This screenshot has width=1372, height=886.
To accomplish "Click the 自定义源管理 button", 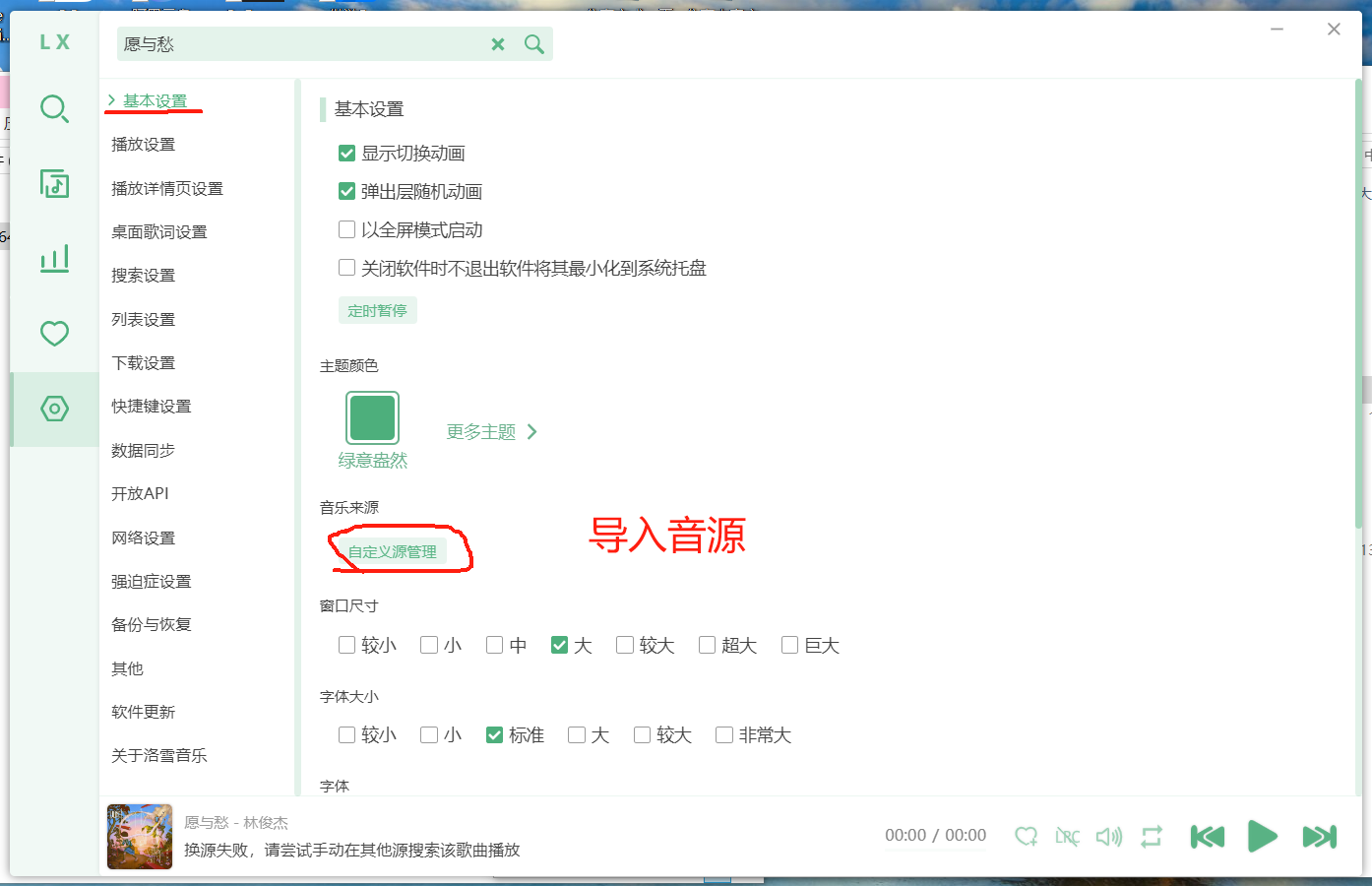I will (x=392, y=552).
